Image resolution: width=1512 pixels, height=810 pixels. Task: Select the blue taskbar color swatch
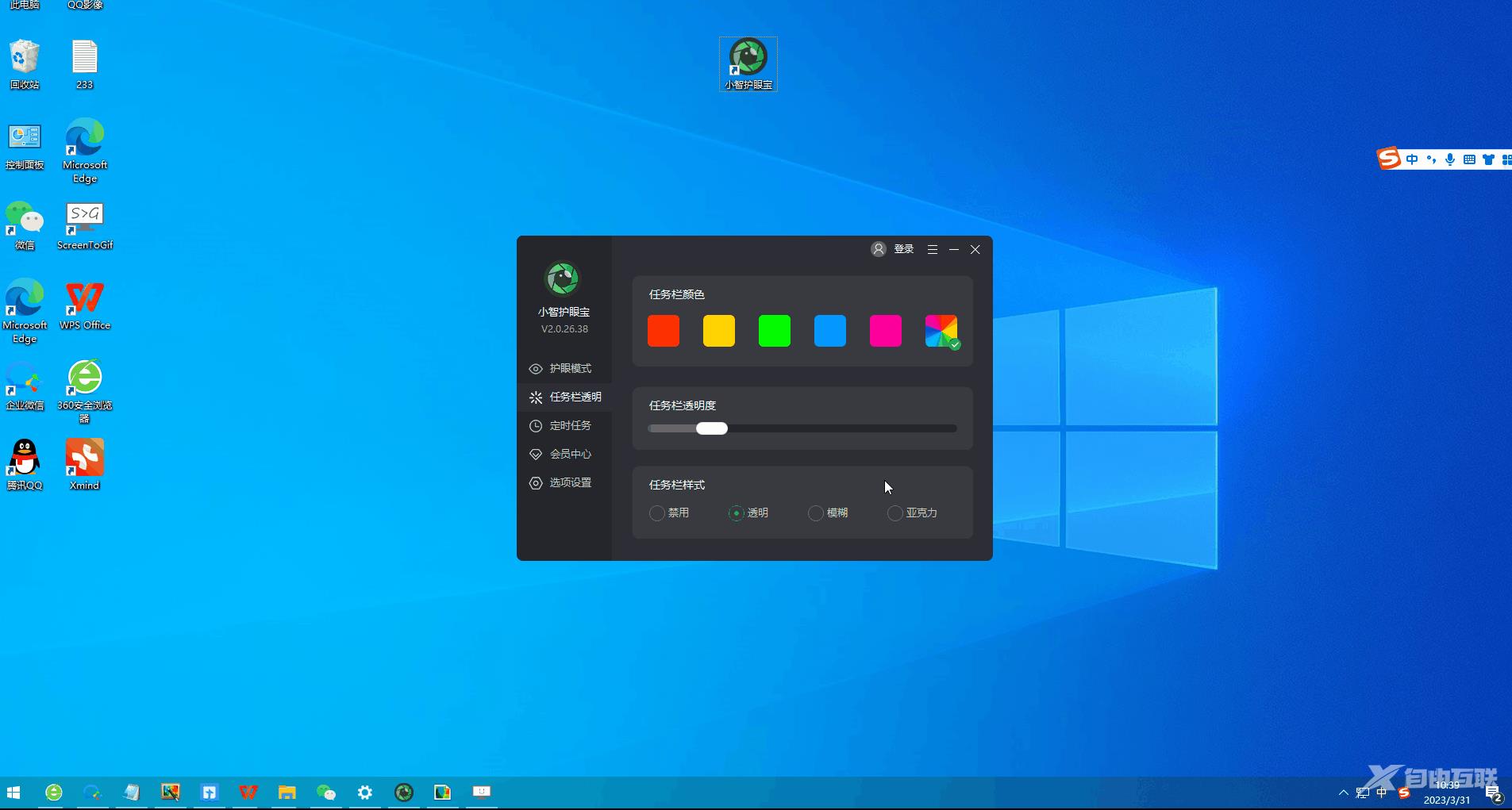830,331
